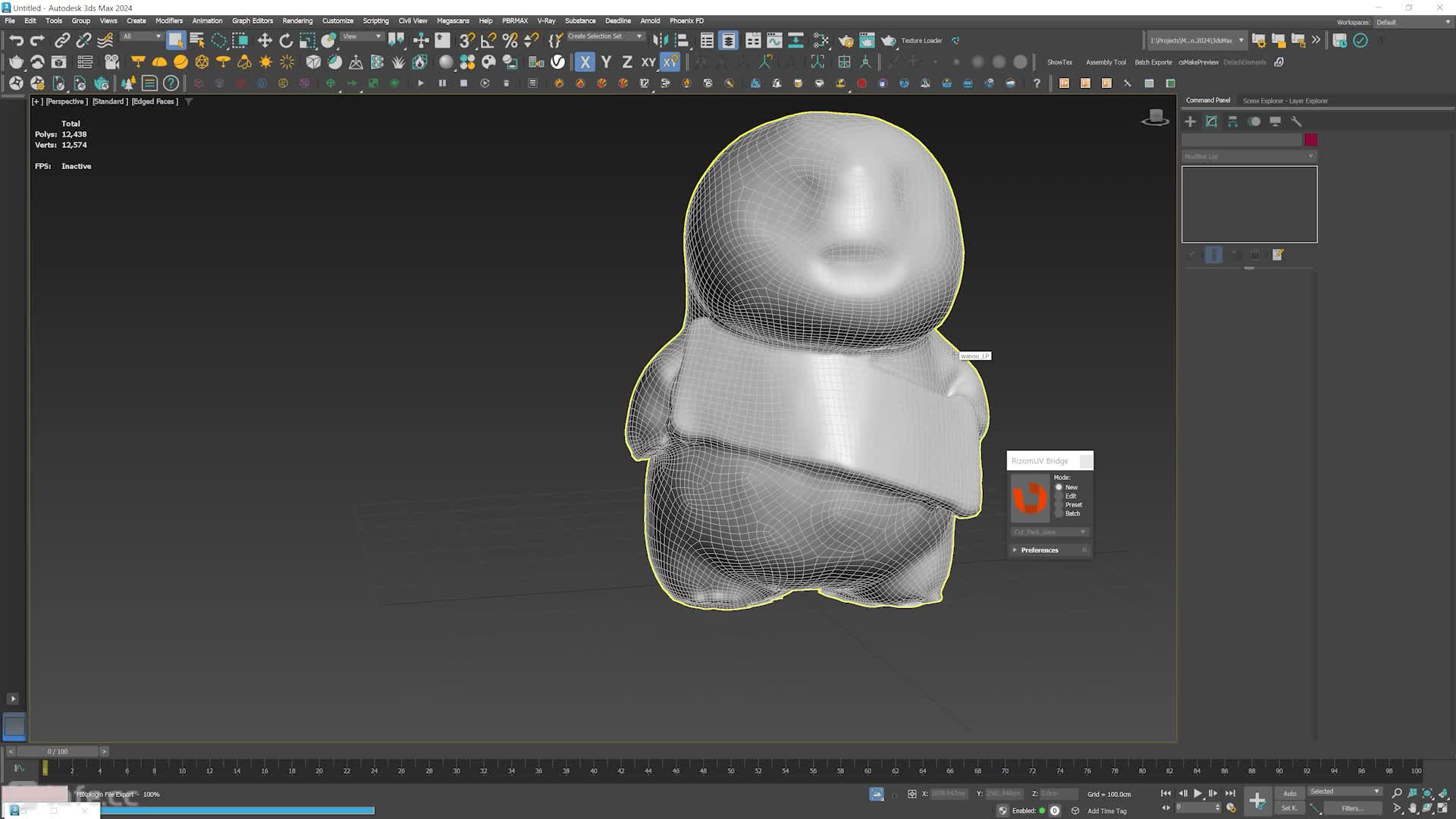
Task: Open the Modify tab icon
Action: point(1211,121)
